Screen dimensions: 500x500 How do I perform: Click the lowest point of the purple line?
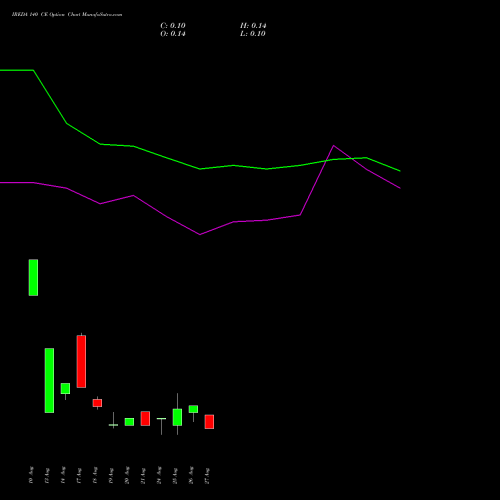point(200,234)
